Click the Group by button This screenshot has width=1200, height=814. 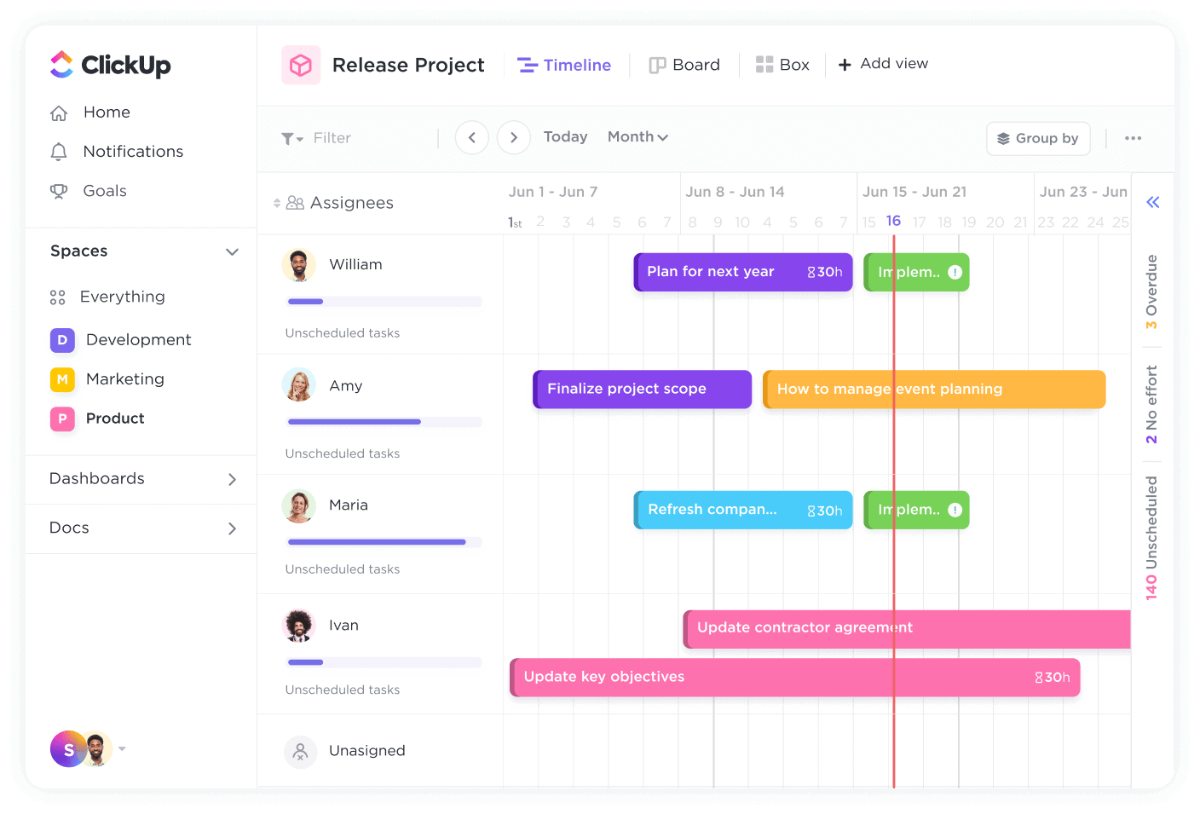tap(1038, 138)
